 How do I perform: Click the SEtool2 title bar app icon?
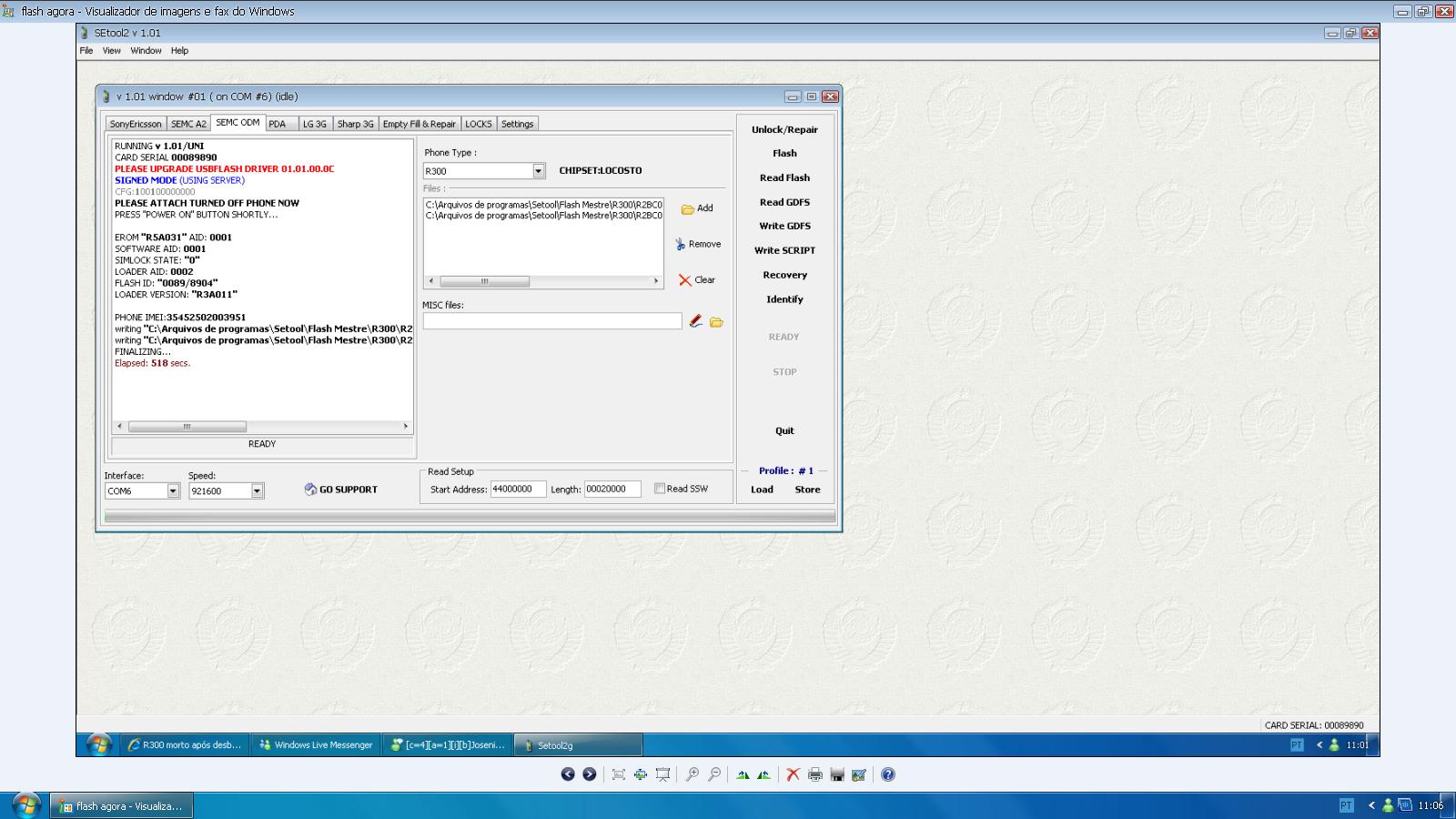85,33
